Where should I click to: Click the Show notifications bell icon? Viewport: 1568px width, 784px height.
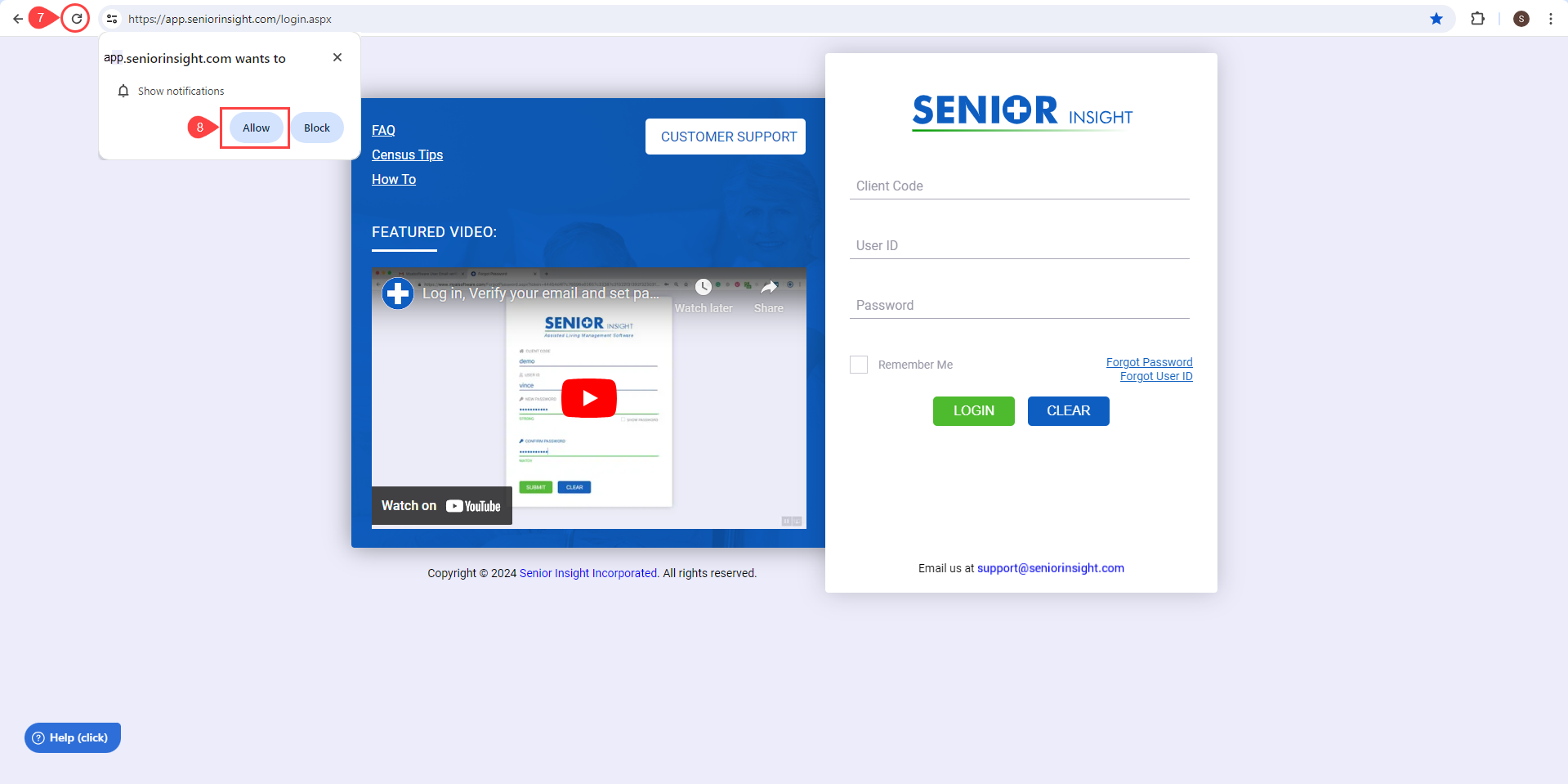click(123, 91)
